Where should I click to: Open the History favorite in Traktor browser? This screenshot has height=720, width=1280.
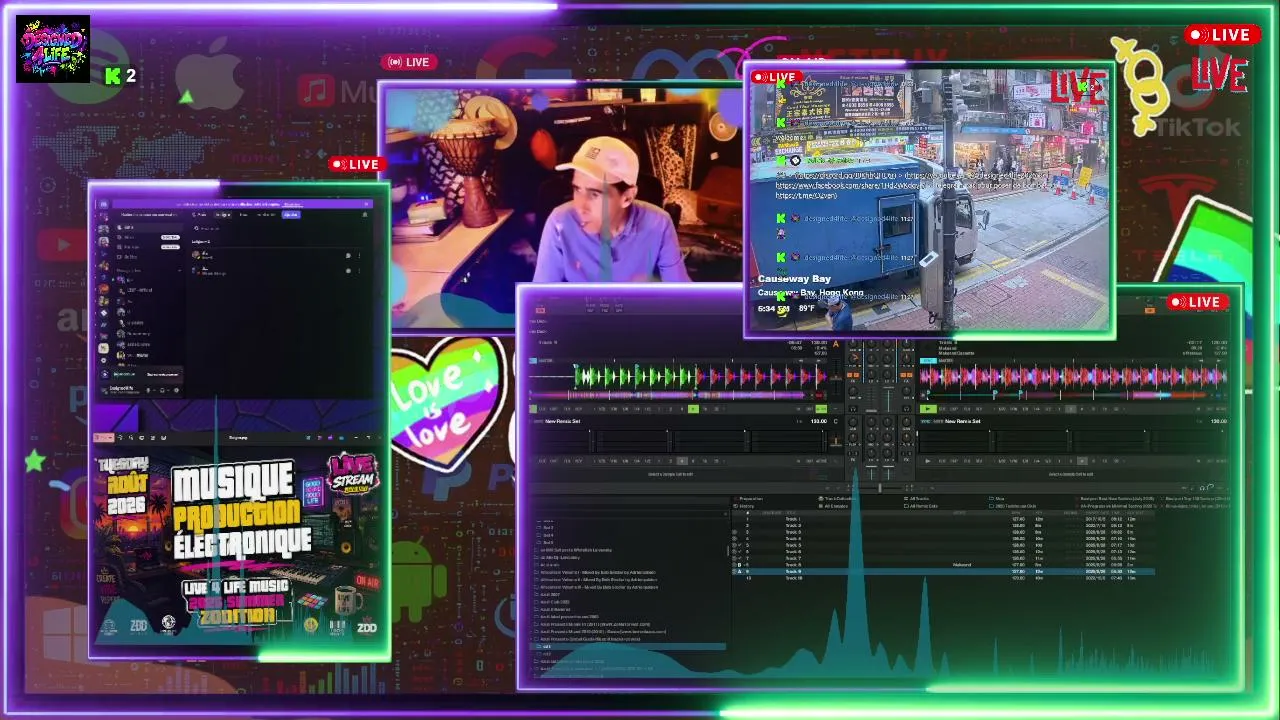click(745, 506)
